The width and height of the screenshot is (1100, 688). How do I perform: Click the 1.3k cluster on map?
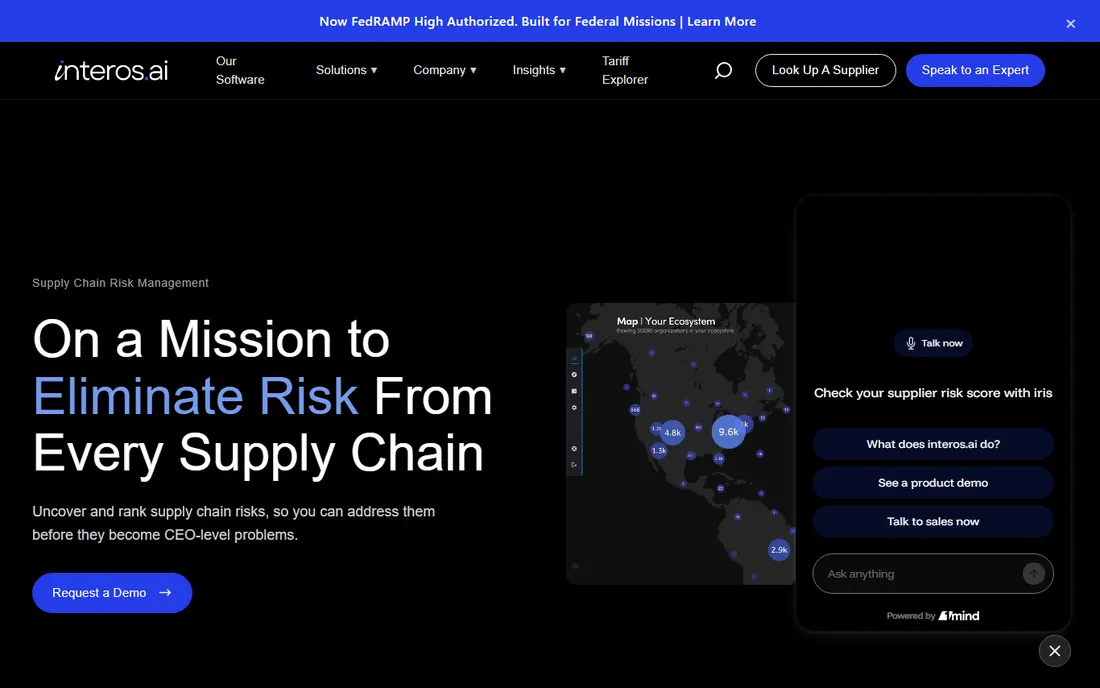coord(659,451)
